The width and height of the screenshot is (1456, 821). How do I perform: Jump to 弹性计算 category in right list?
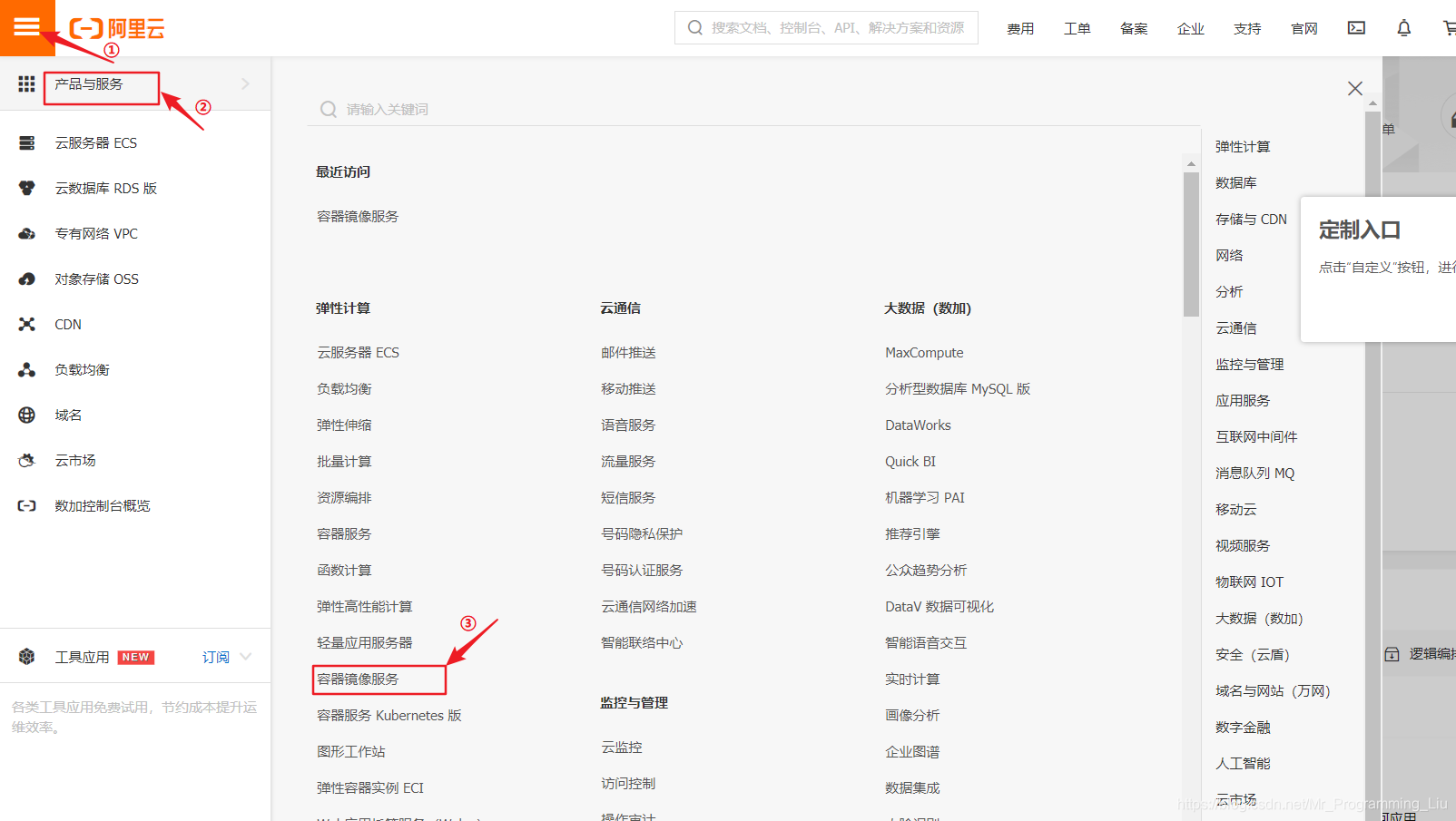[1243, 147]
